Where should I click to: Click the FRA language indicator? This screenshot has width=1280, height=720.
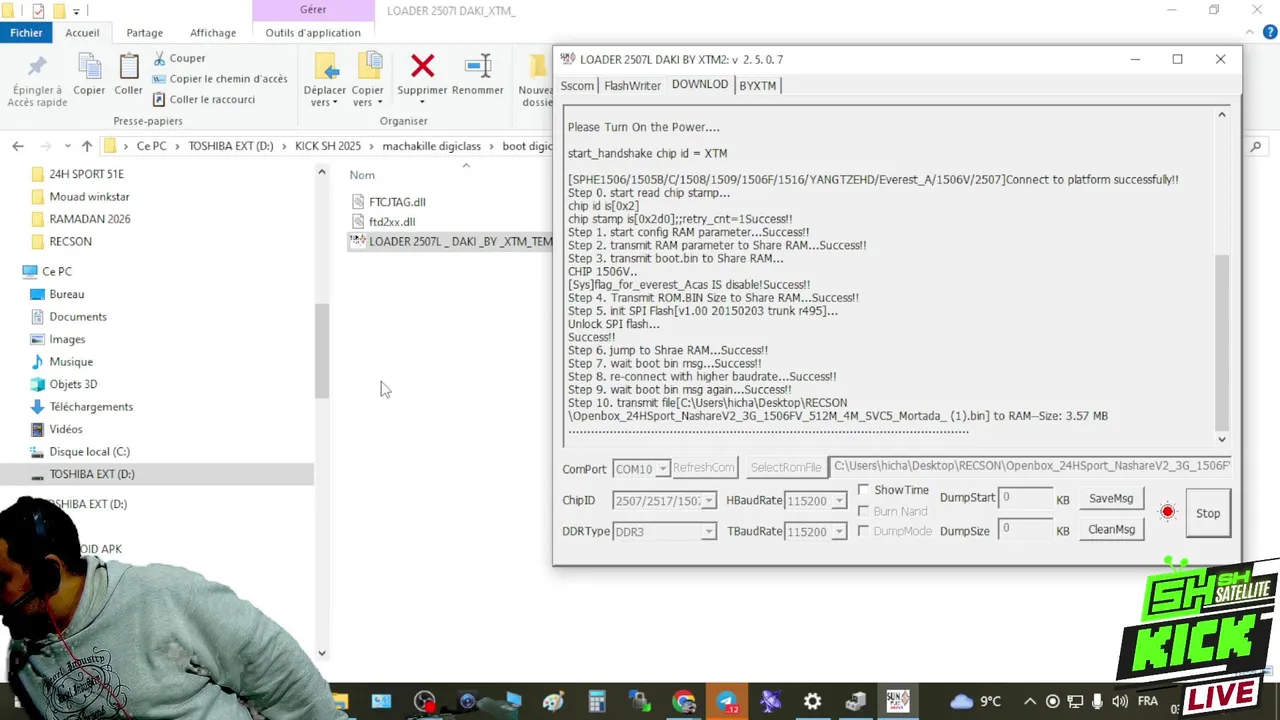click(x=1148, y=701)
